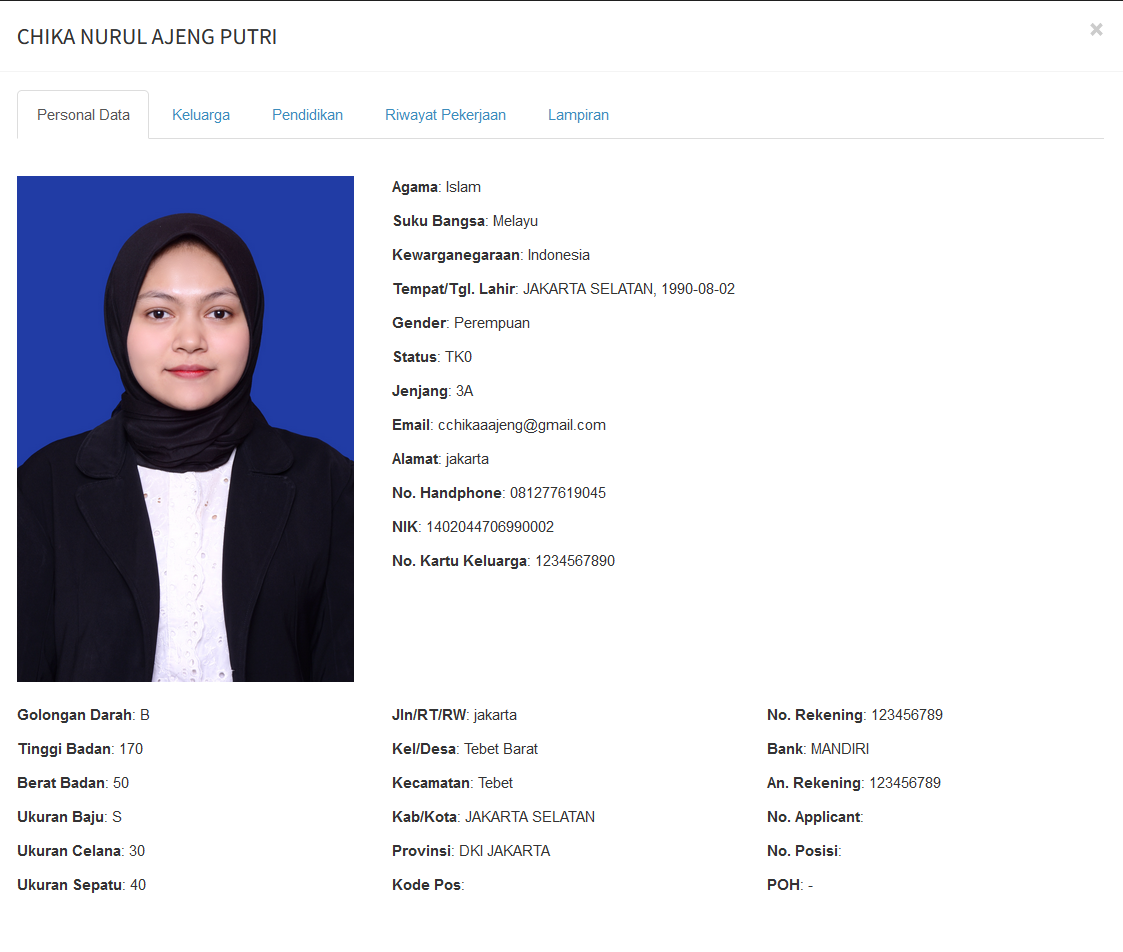The image size is (1123, 952).
Task: Click the Jenjang value 3A
Action: pyautogui.click(x=464, y=391)
